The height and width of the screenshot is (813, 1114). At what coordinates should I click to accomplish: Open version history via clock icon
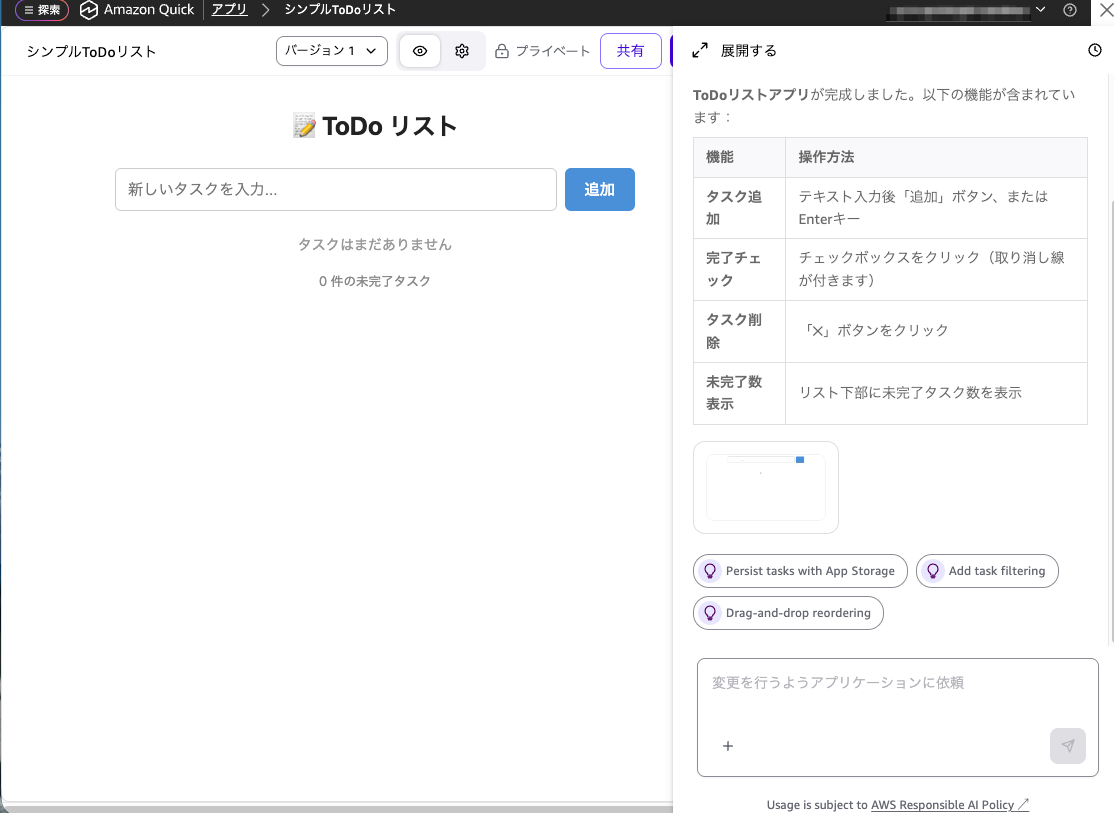(1094, 49)
